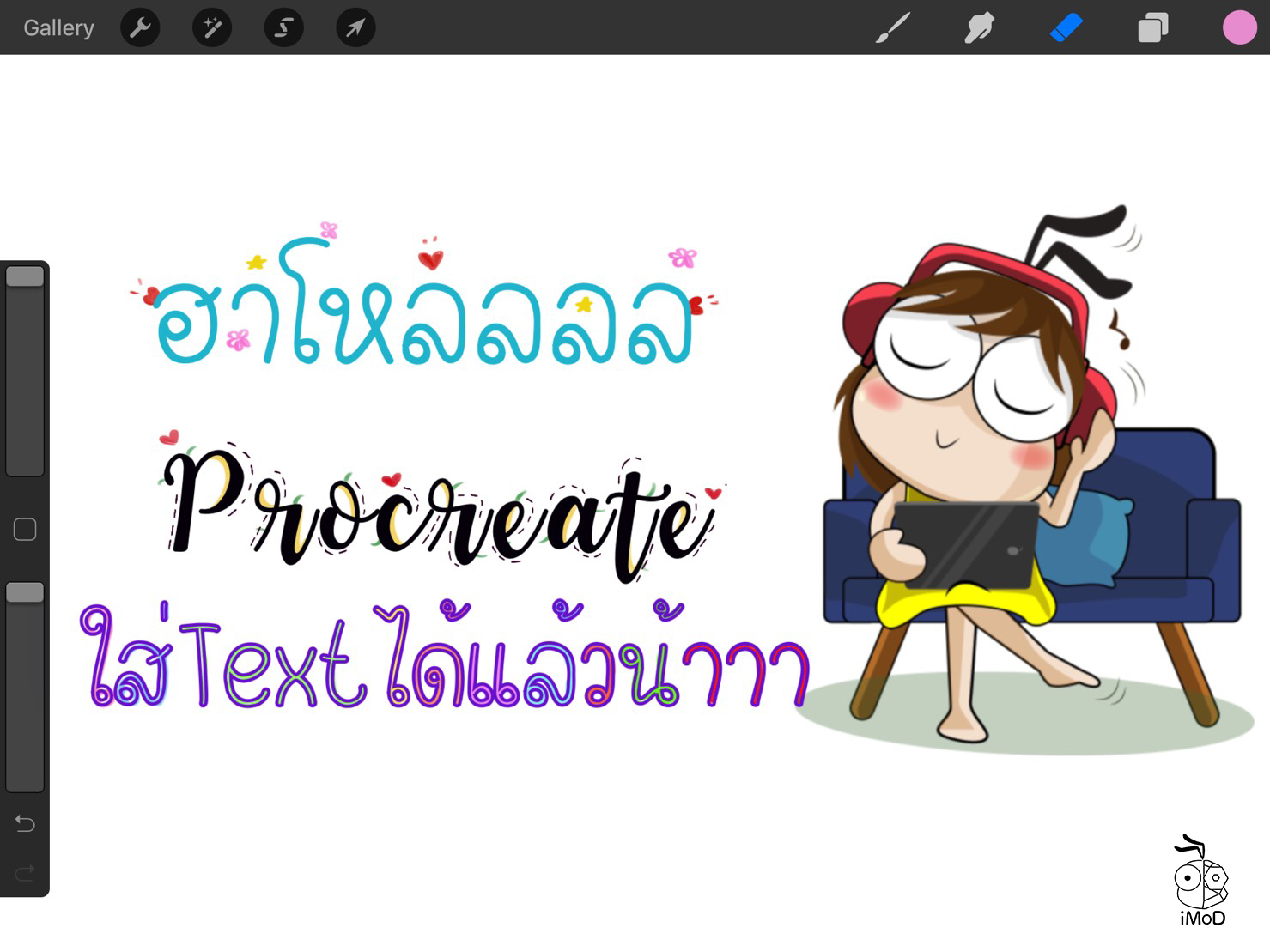This screenshot has height=952, width=1270.
Task: Select the Eraser tool
Action: click(x=1066, y=27)
